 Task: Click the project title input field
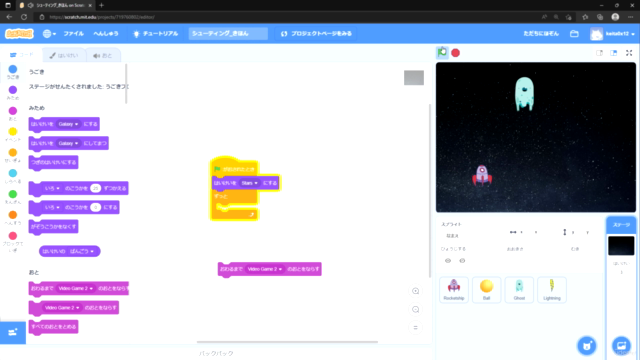(228, 33)
